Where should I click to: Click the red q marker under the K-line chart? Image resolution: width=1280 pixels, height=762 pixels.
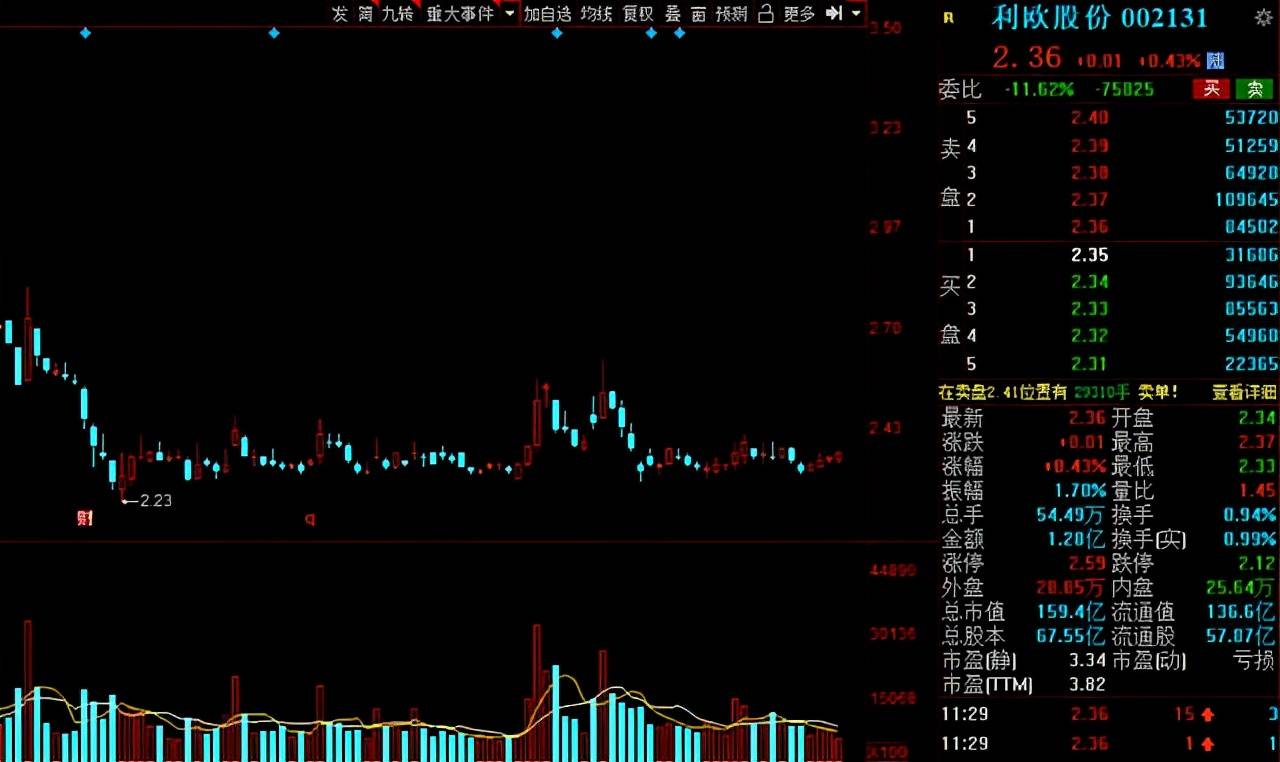(310, 518)
